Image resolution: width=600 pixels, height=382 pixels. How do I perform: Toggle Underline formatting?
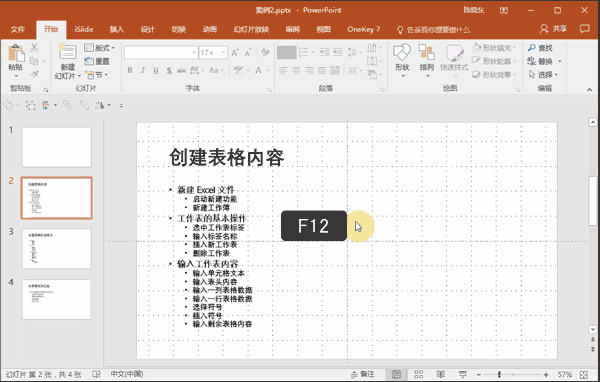tap(156, 70)
